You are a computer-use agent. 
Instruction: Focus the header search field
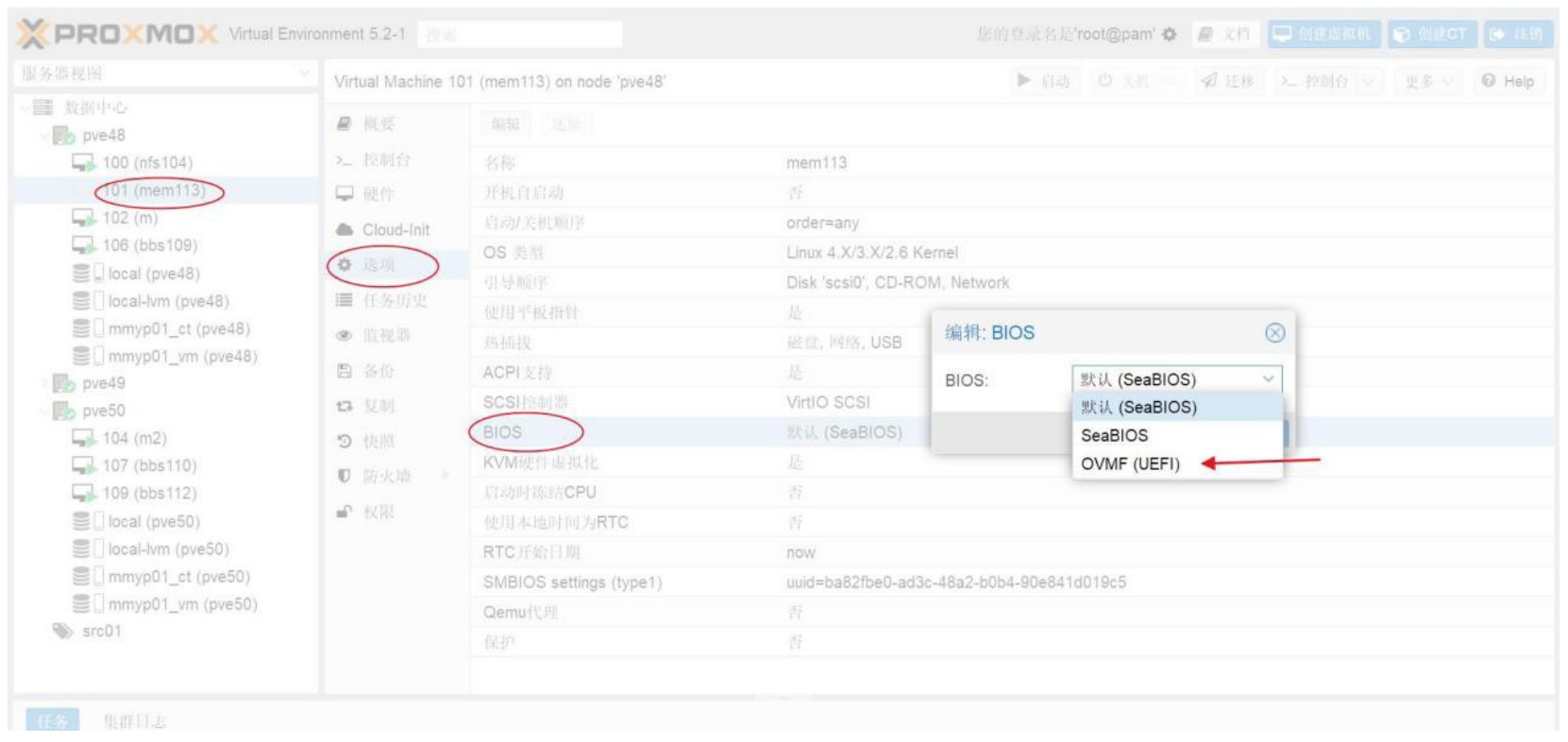(x=519, y=35)
